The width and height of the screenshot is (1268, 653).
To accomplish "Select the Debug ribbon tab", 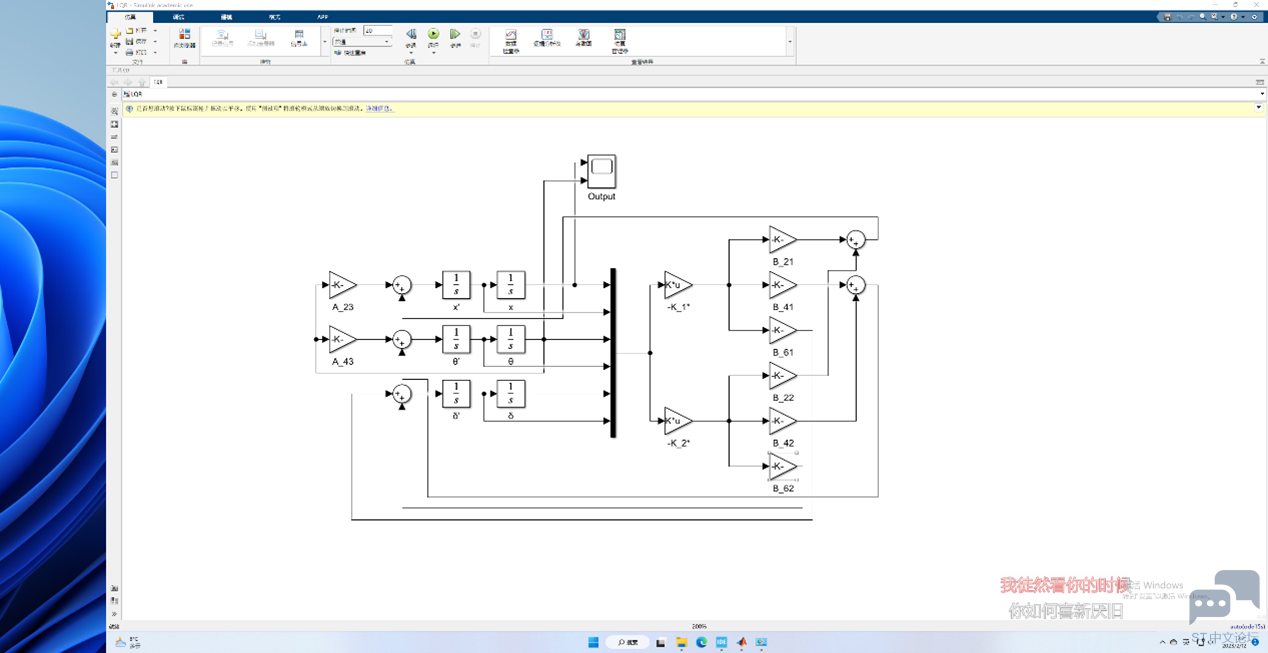I will [x=178, y=17].
